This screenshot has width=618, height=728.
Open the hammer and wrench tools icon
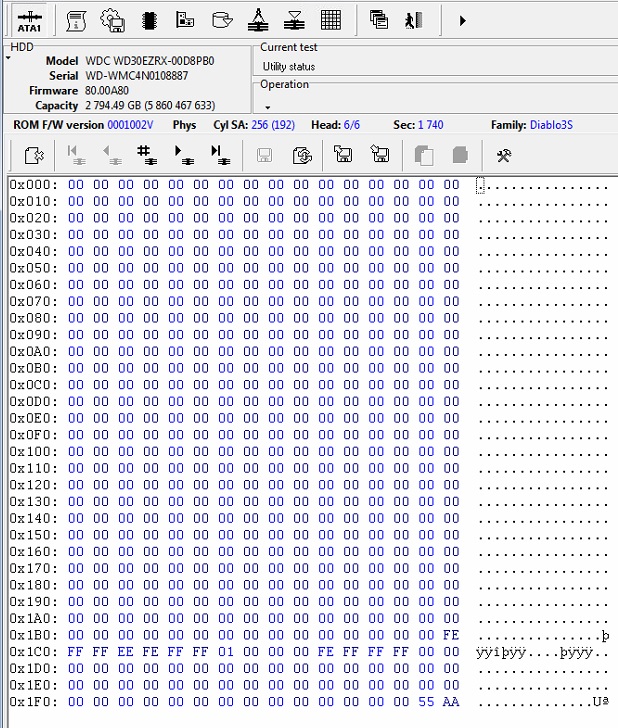(504, 156)
